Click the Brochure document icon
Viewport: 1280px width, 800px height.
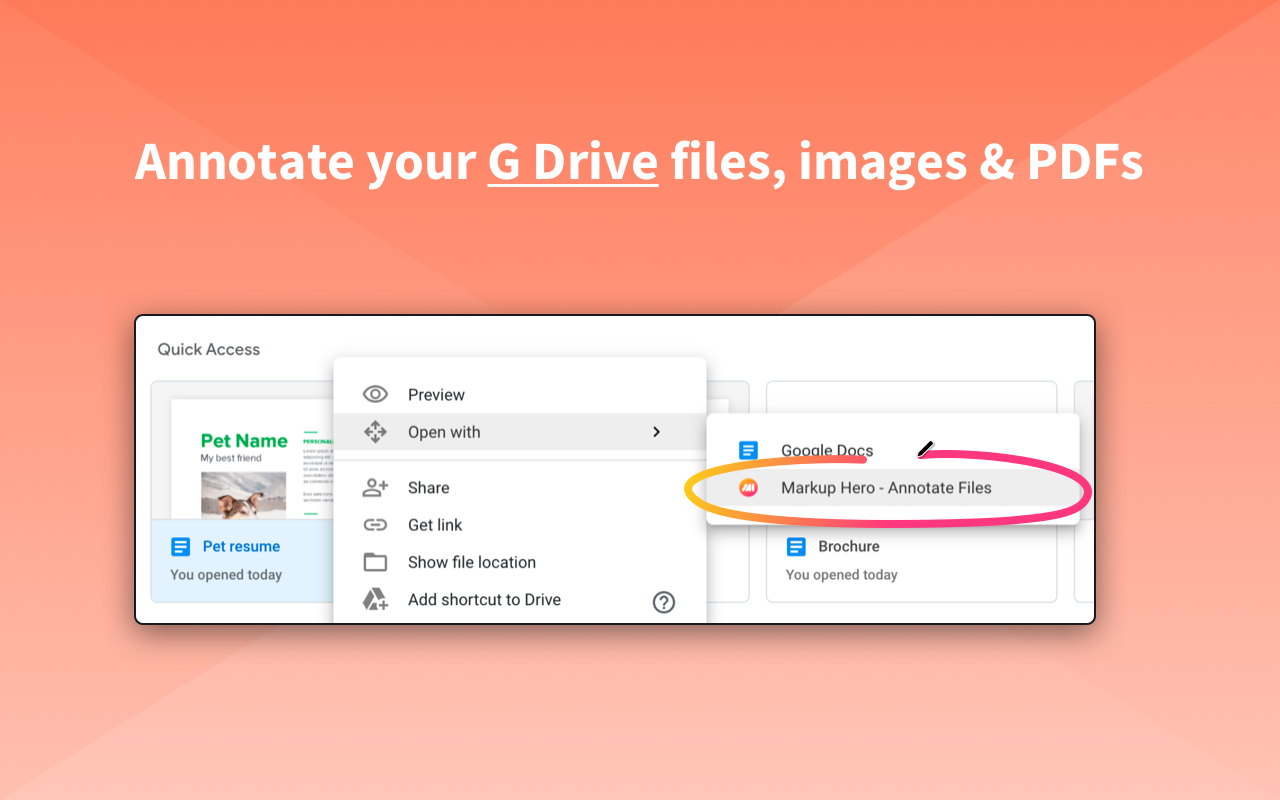[x=796, y=547]
